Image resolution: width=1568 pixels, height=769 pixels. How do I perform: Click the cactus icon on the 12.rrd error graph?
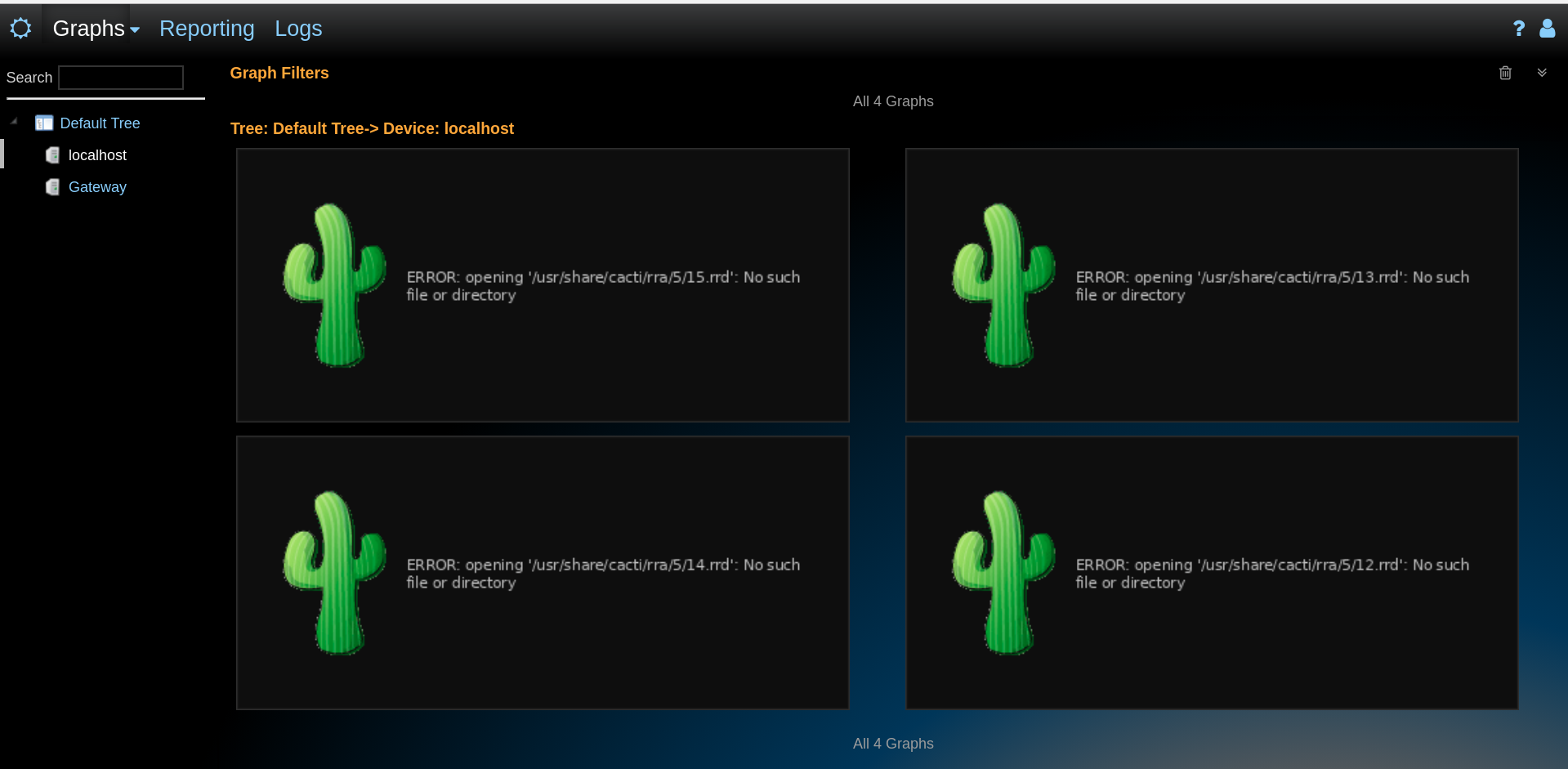coord(1003,572)
